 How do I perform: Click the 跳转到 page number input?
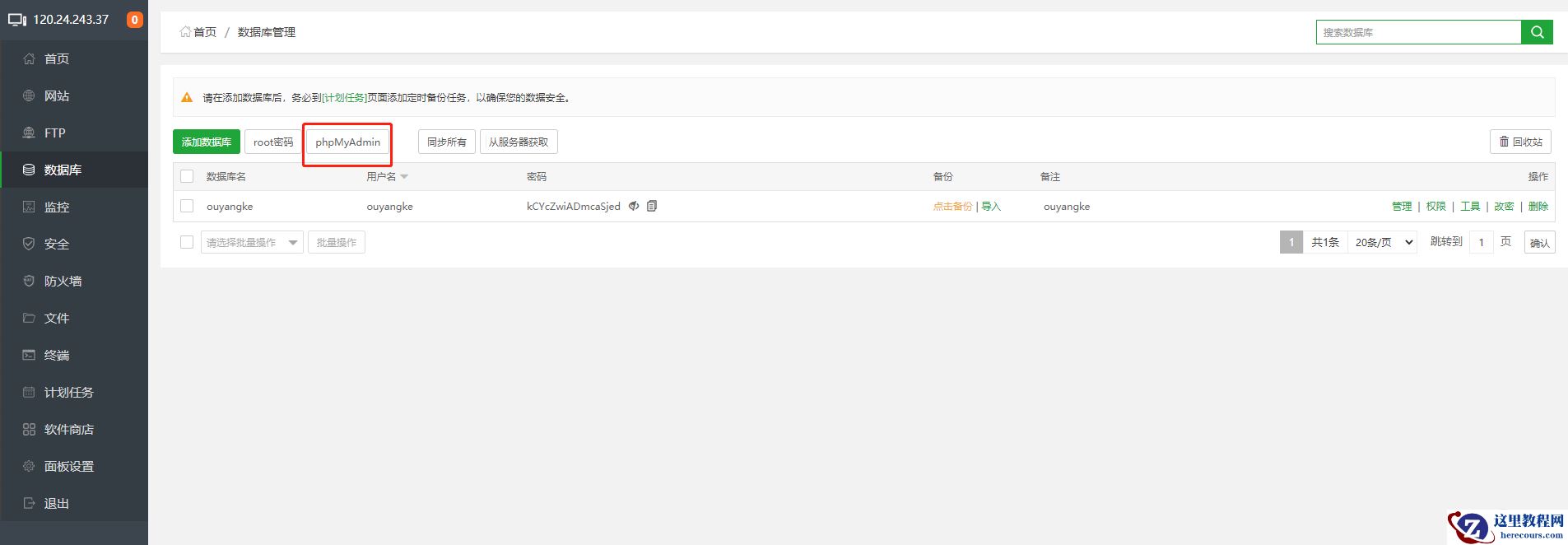pos(1481,242)
